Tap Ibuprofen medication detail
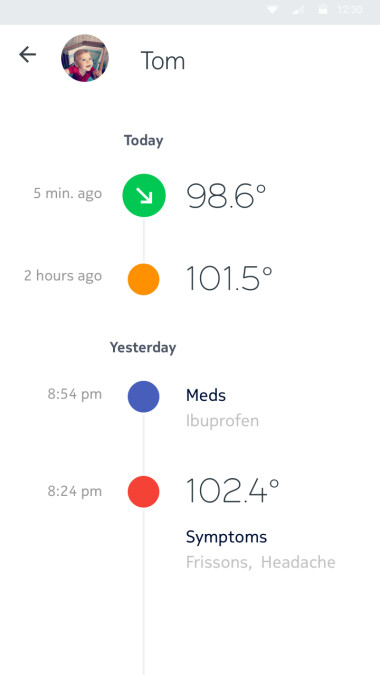 222,421
